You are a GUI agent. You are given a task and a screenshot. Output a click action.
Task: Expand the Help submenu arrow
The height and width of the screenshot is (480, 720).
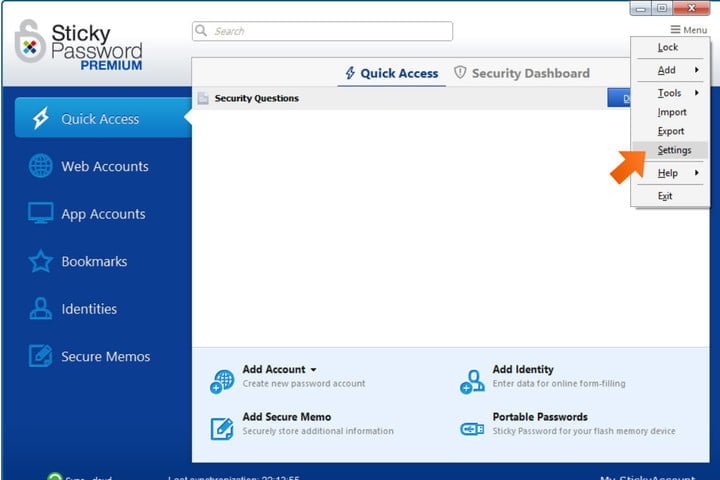(x=697, y=173)
